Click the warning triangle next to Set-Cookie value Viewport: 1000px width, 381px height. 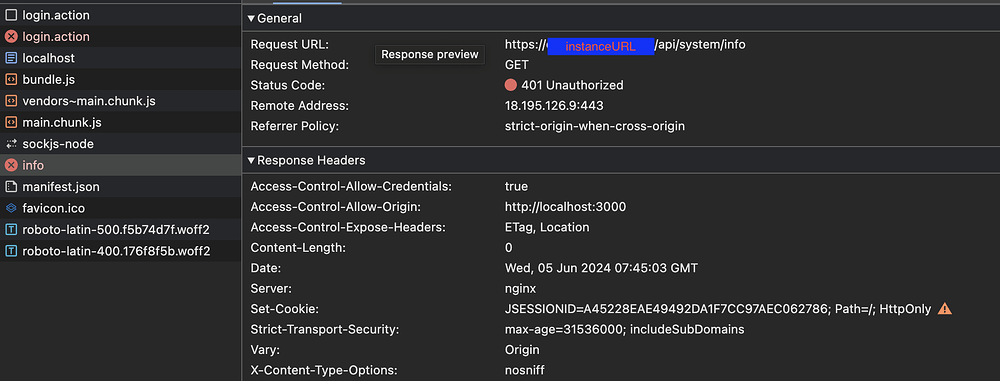pos(945,309)
